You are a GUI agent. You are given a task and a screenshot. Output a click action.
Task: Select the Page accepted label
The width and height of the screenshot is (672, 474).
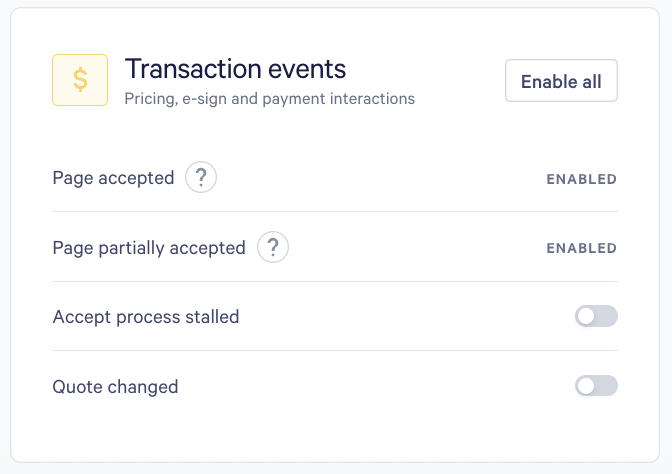113,178
